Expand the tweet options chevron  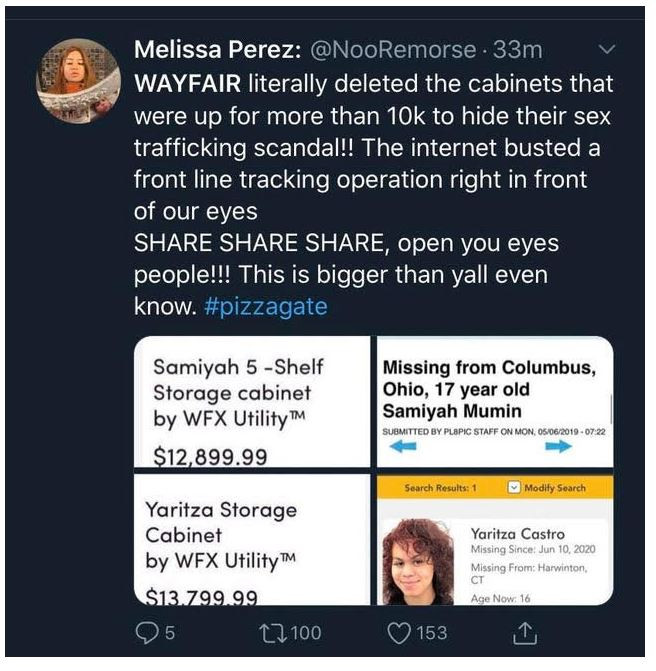click(606, 47)
